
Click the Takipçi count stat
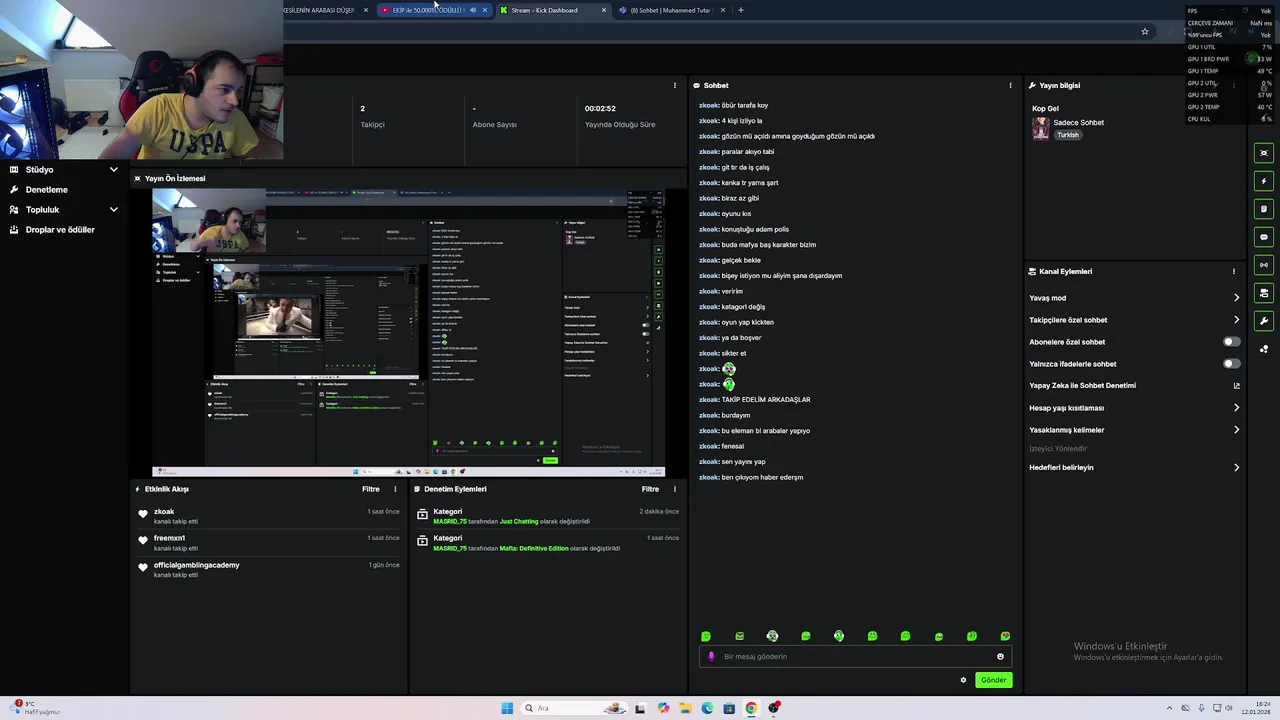point(362,108)
